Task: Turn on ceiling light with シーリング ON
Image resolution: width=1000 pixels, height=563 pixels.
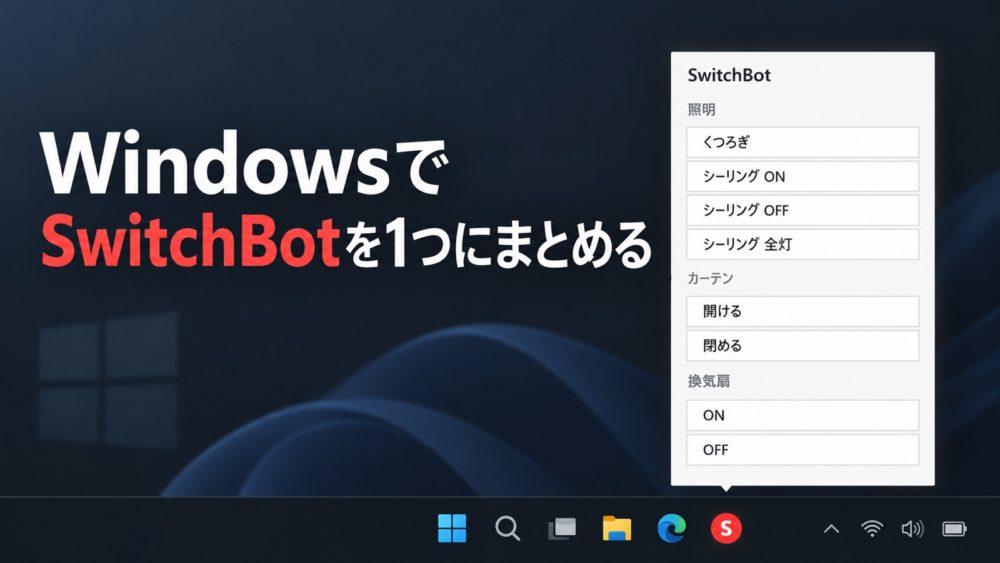Action: [802, 177]
